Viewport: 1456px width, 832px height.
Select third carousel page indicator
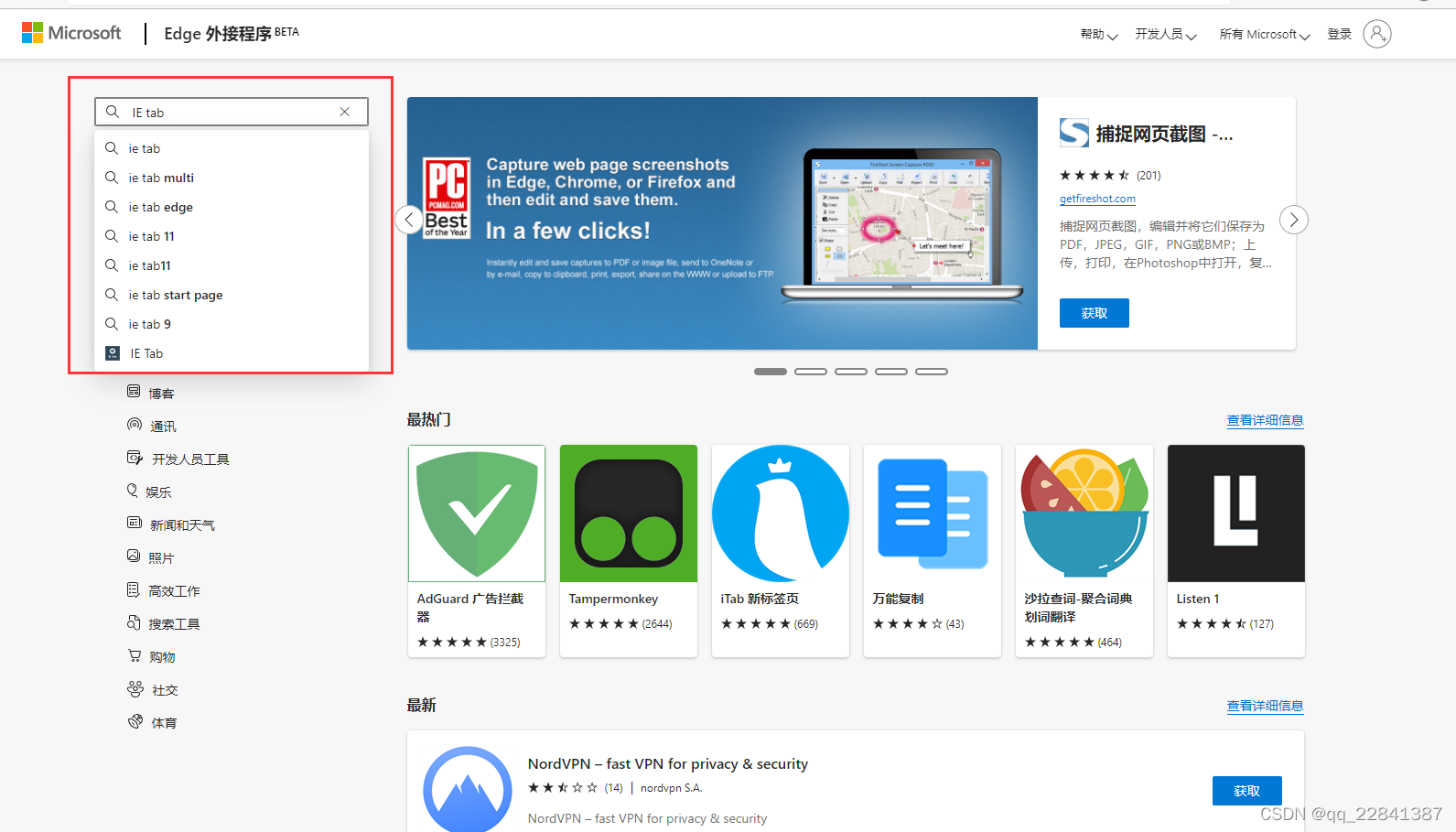(x=851, y=372)
